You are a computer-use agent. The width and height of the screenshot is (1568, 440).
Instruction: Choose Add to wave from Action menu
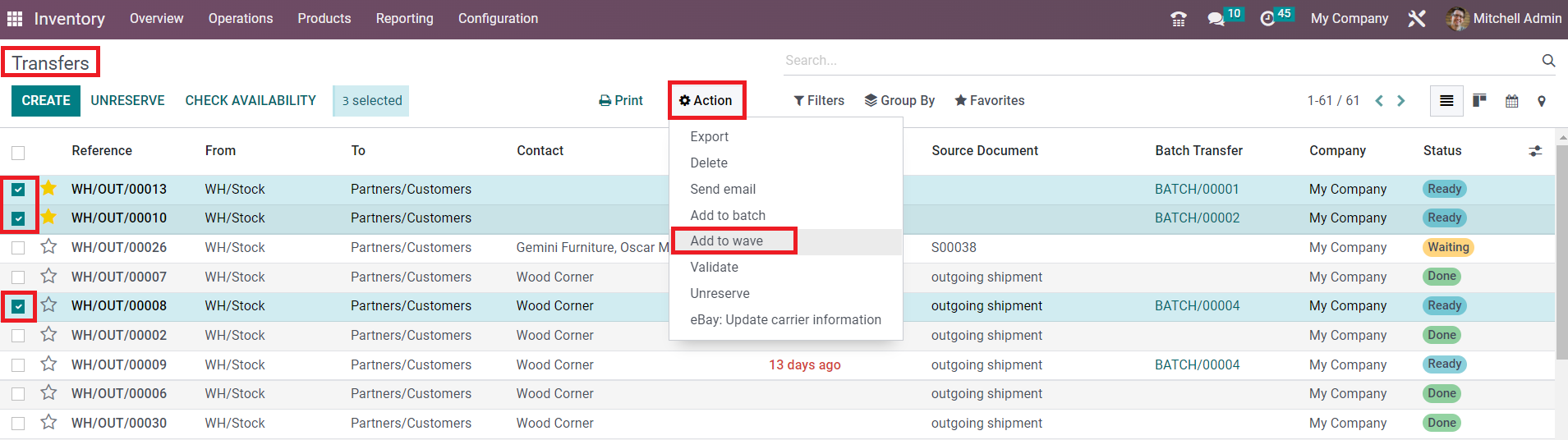726,241
